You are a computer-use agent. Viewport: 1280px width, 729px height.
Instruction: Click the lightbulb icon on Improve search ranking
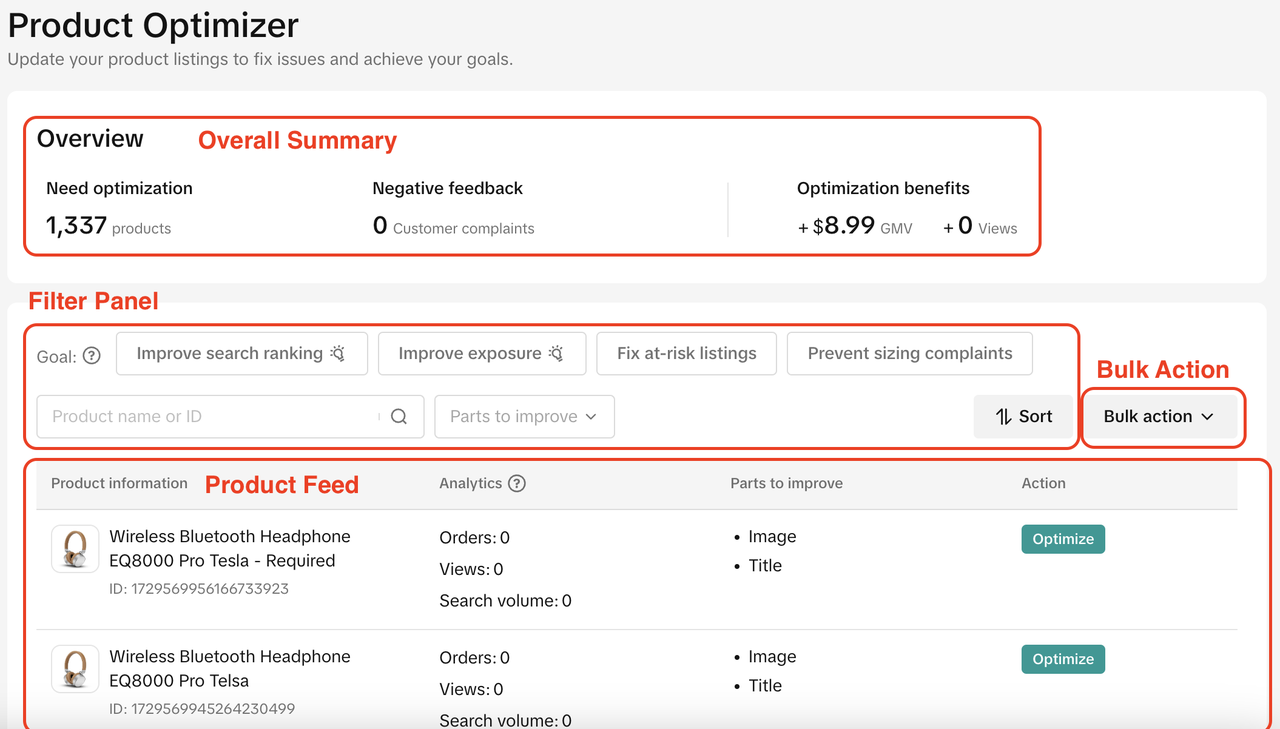tap(338, 354)
